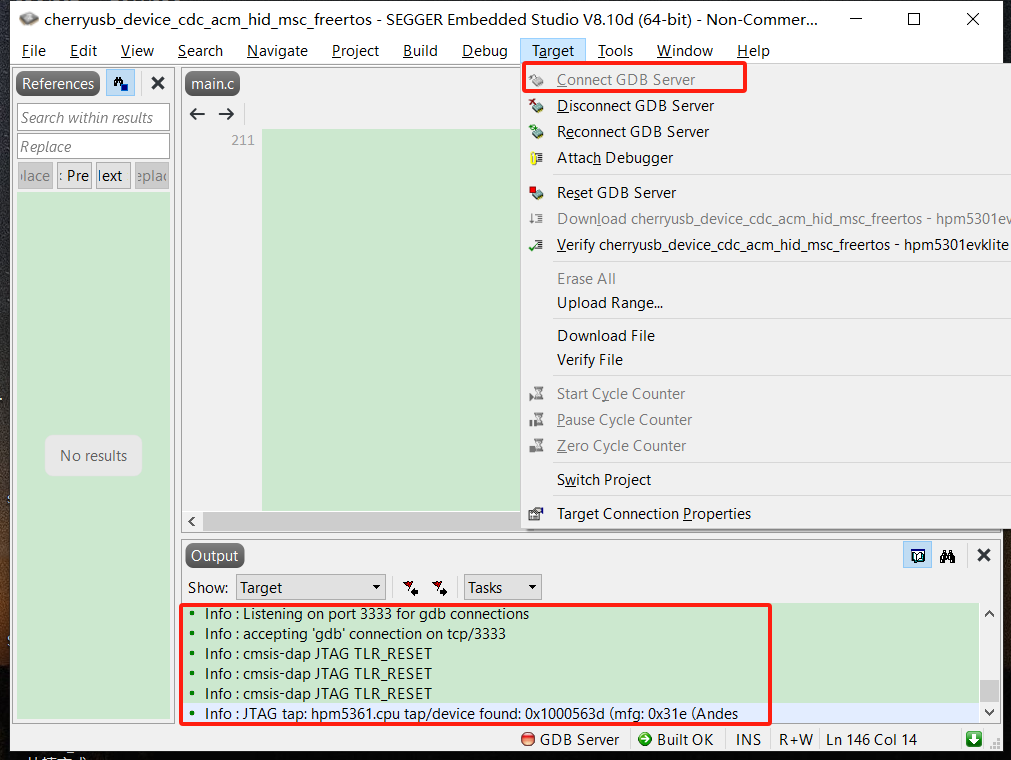Open the Debug menu
Viewport: 1011px width, 760px height.
[x=484, y=51]
